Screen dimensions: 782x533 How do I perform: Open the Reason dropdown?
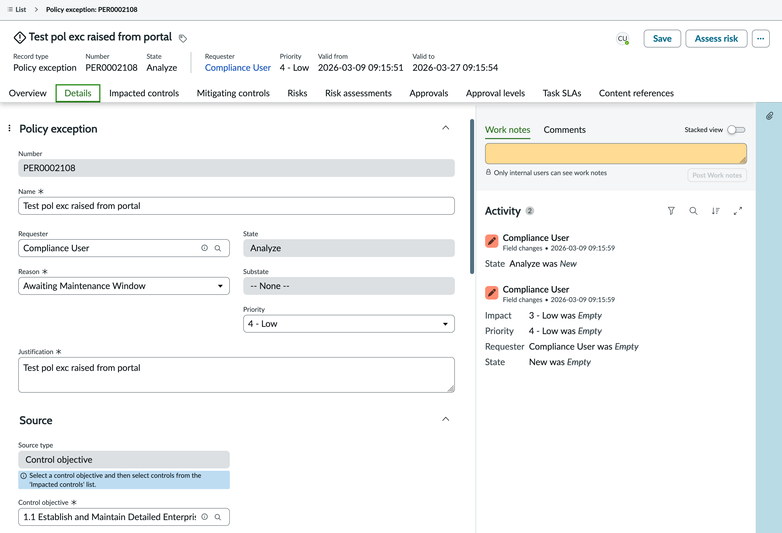(x=124, y=286)
